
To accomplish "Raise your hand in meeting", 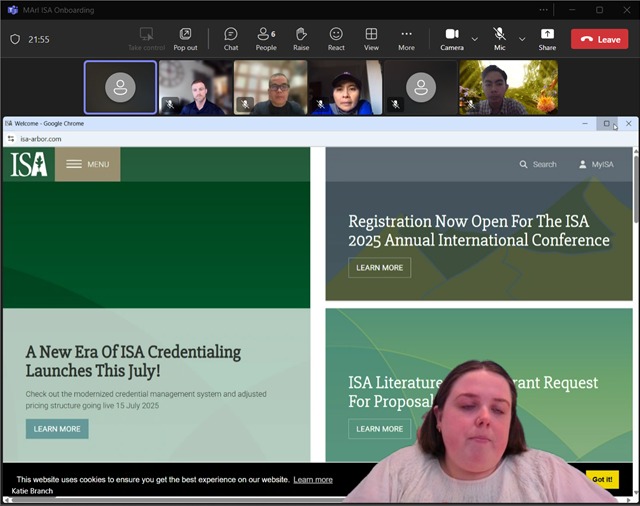I will tap(301, 39).
